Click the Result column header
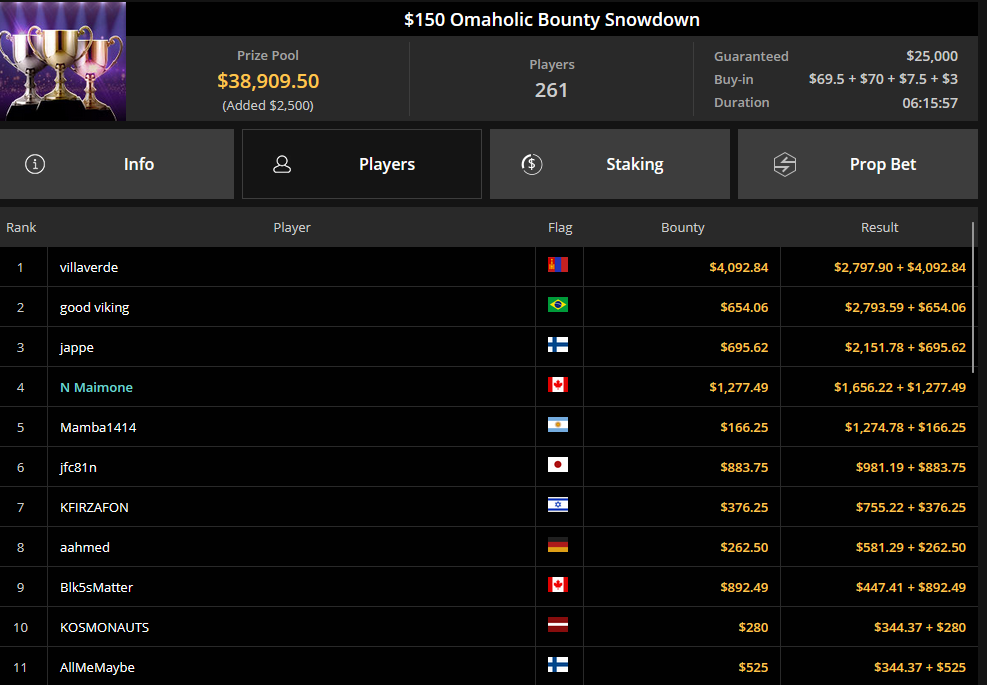 pyautogui.click(x=879, y=227)
